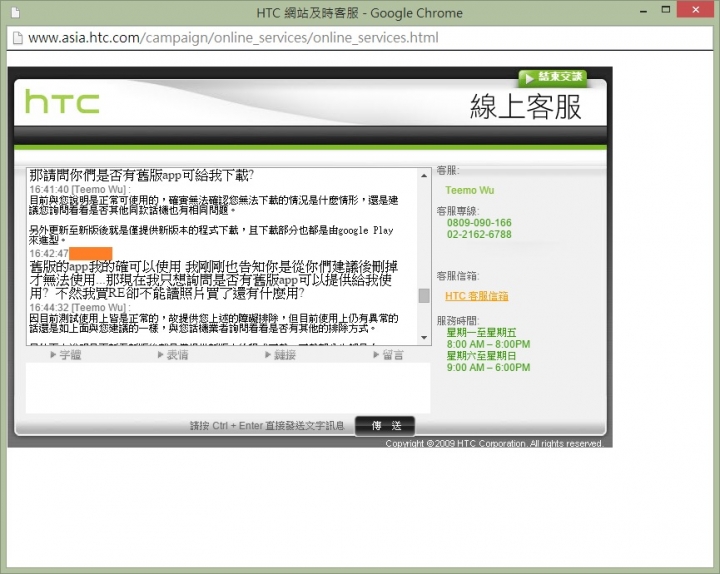The image size is (720, 574).
Task: Click the 服務時間 label
Action: pos(457,321)
